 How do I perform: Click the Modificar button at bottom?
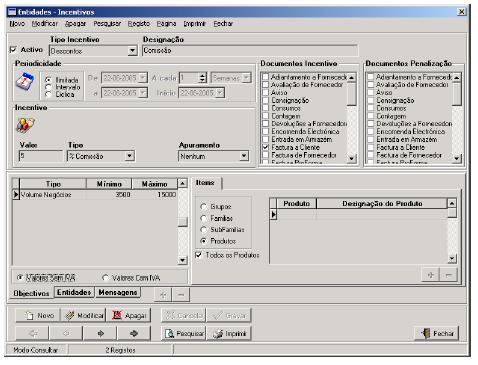coord(83,315)
